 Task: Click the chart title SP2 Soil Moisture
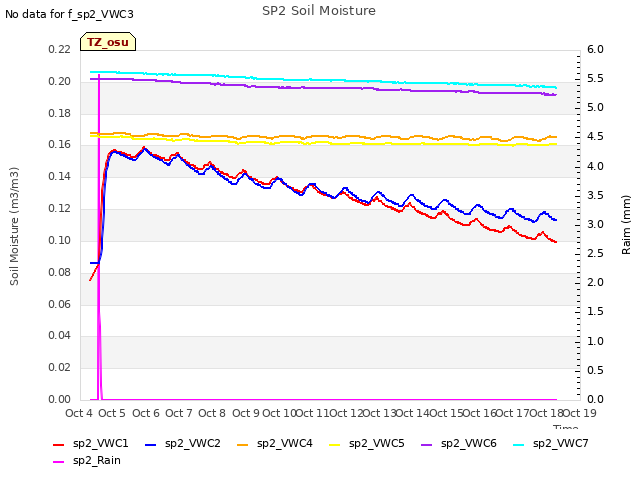pyautogui.click(x=319, y=11)
